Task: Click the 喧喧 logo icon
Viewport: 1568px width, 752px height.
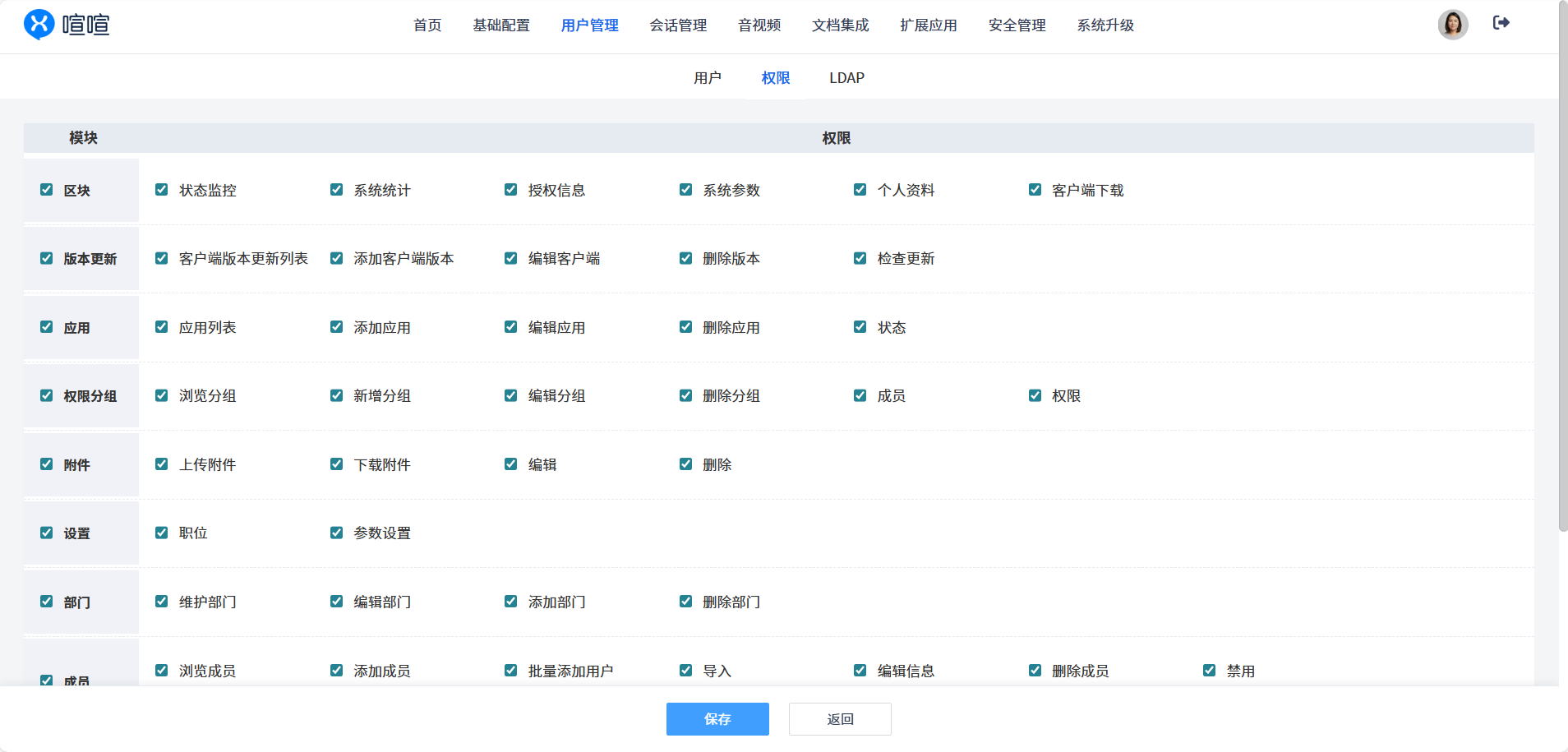Action: (x=39, y=25)
